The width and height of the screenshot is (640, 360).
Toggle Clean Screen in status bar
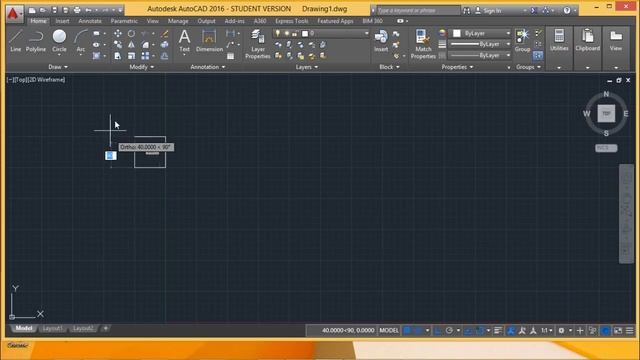618,330
